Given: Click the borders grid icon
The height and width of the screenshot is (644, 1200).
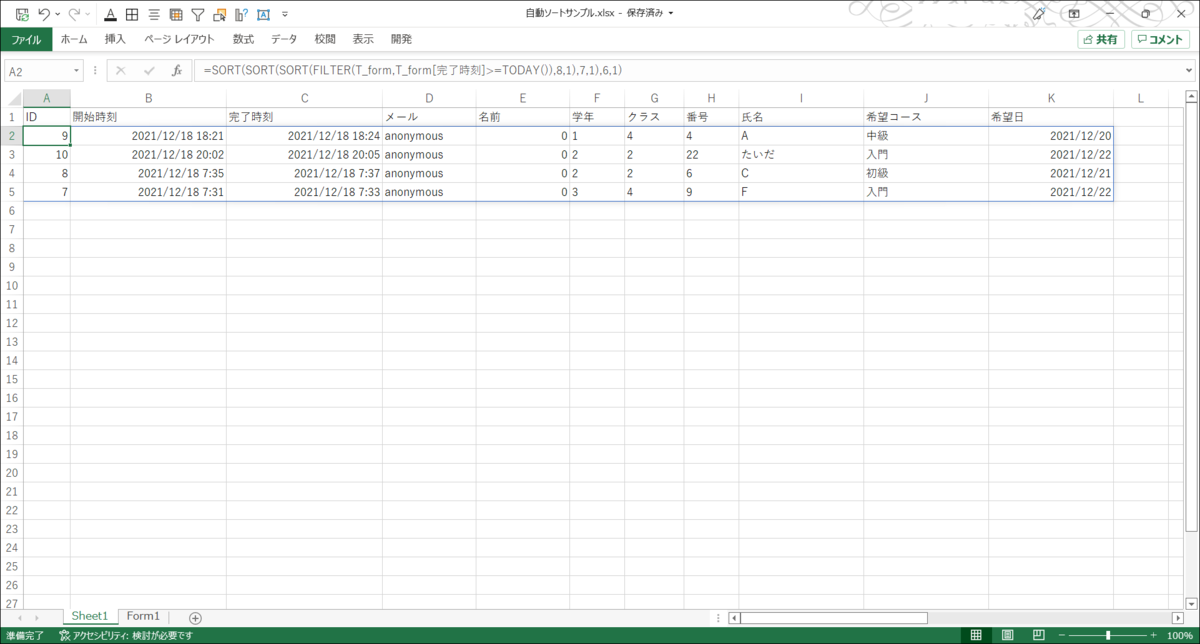Looking at the screenshot, I should (x=131, y=14).
